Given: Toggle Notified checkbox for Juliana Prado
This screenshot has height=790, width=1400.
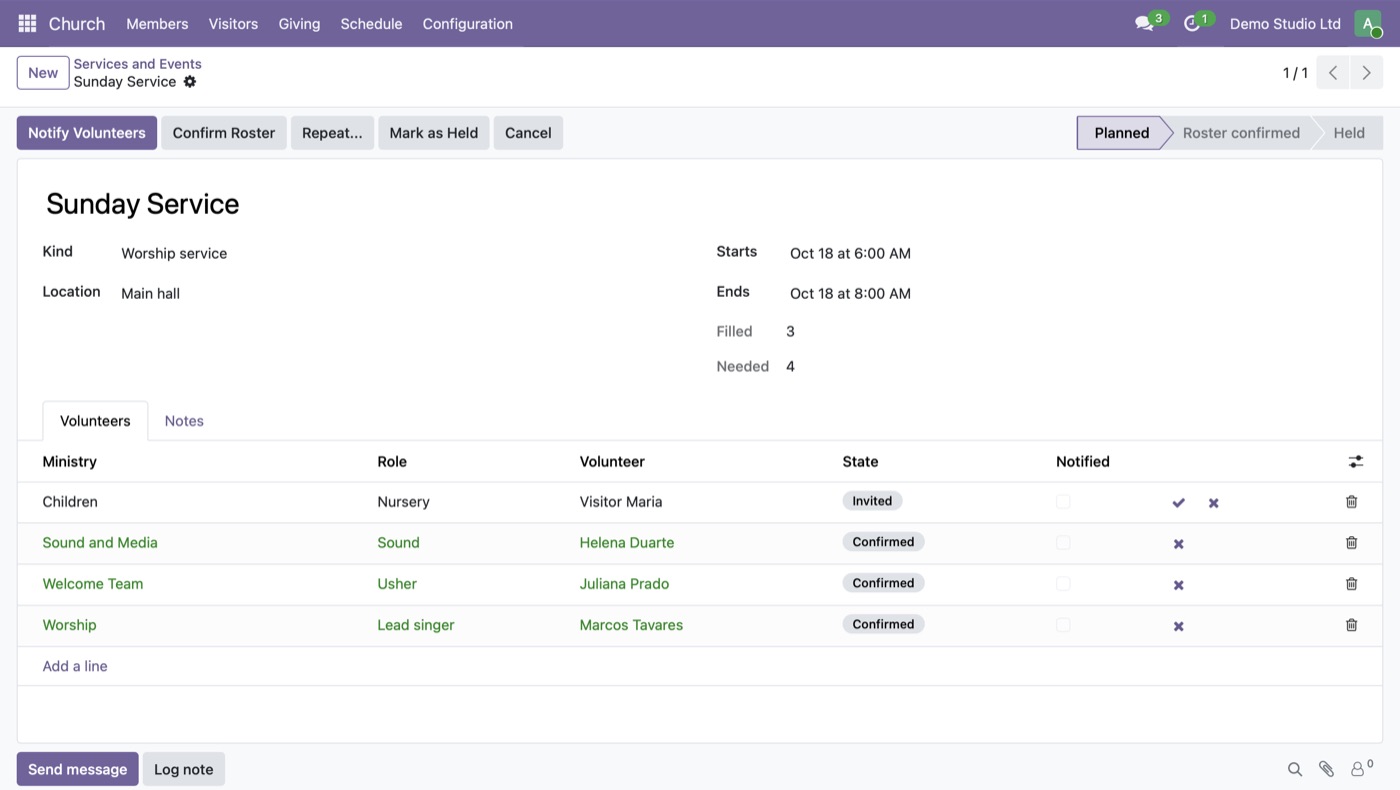Looking at the screenshot, I should pyautogui.click(x=1063, y=584).
